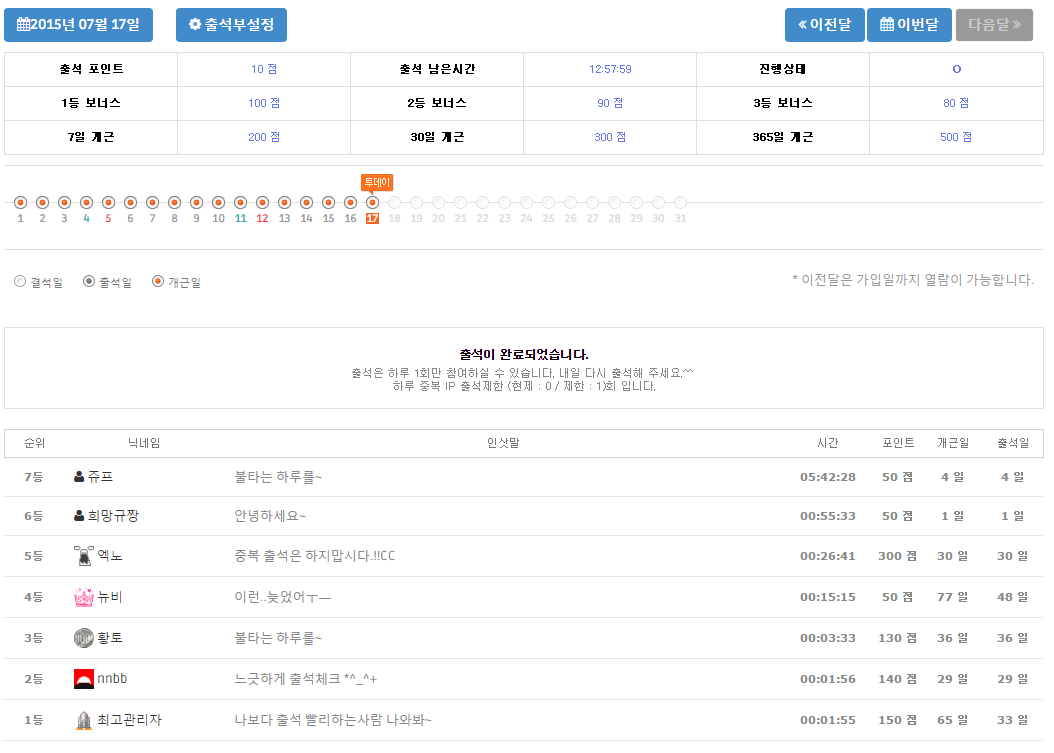
Task: Click the disabled 다음달 button
Action: (x=994, y=25)
